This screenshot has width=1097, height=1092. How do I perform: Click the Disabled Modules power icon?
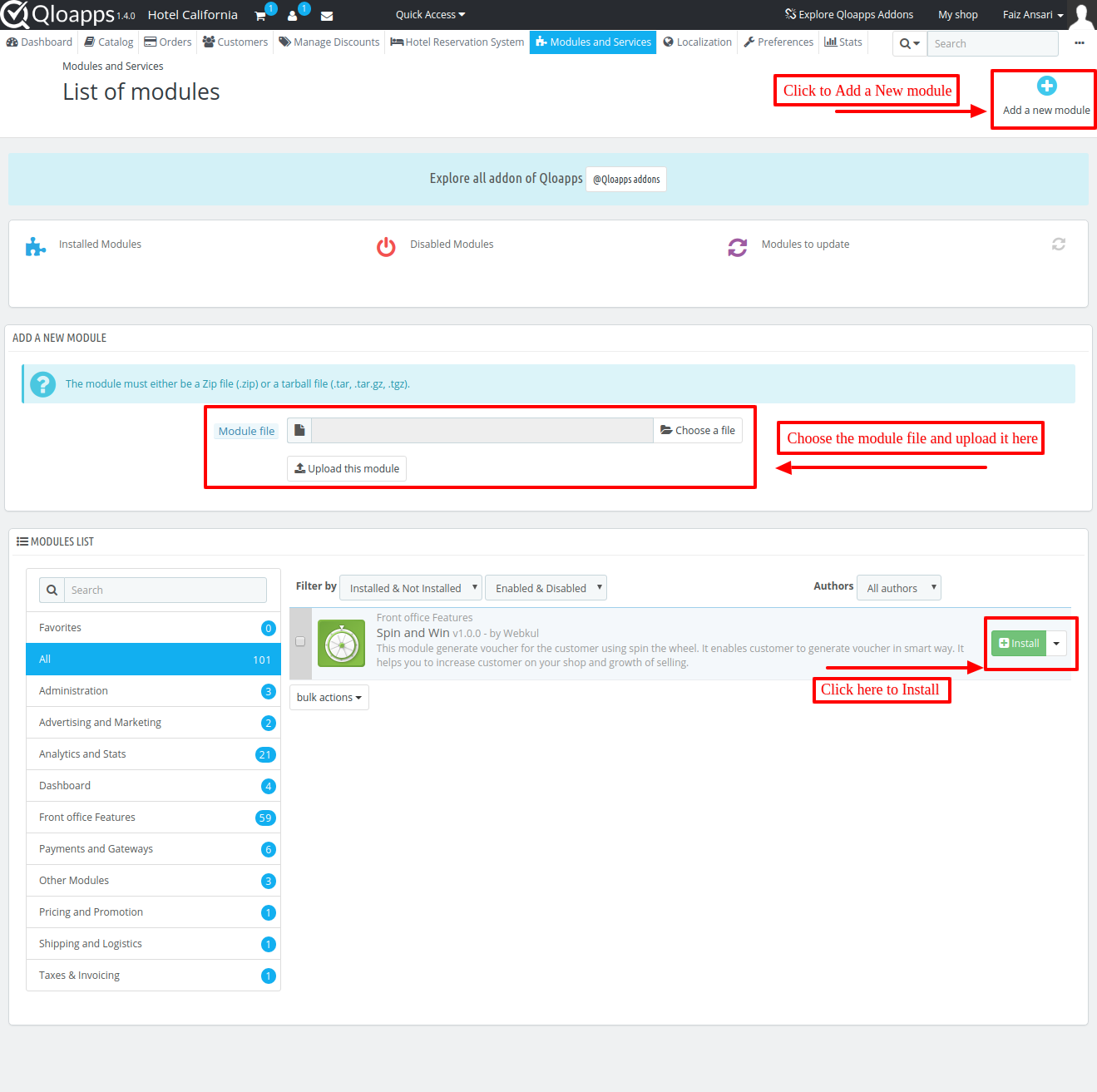point(386,247)
